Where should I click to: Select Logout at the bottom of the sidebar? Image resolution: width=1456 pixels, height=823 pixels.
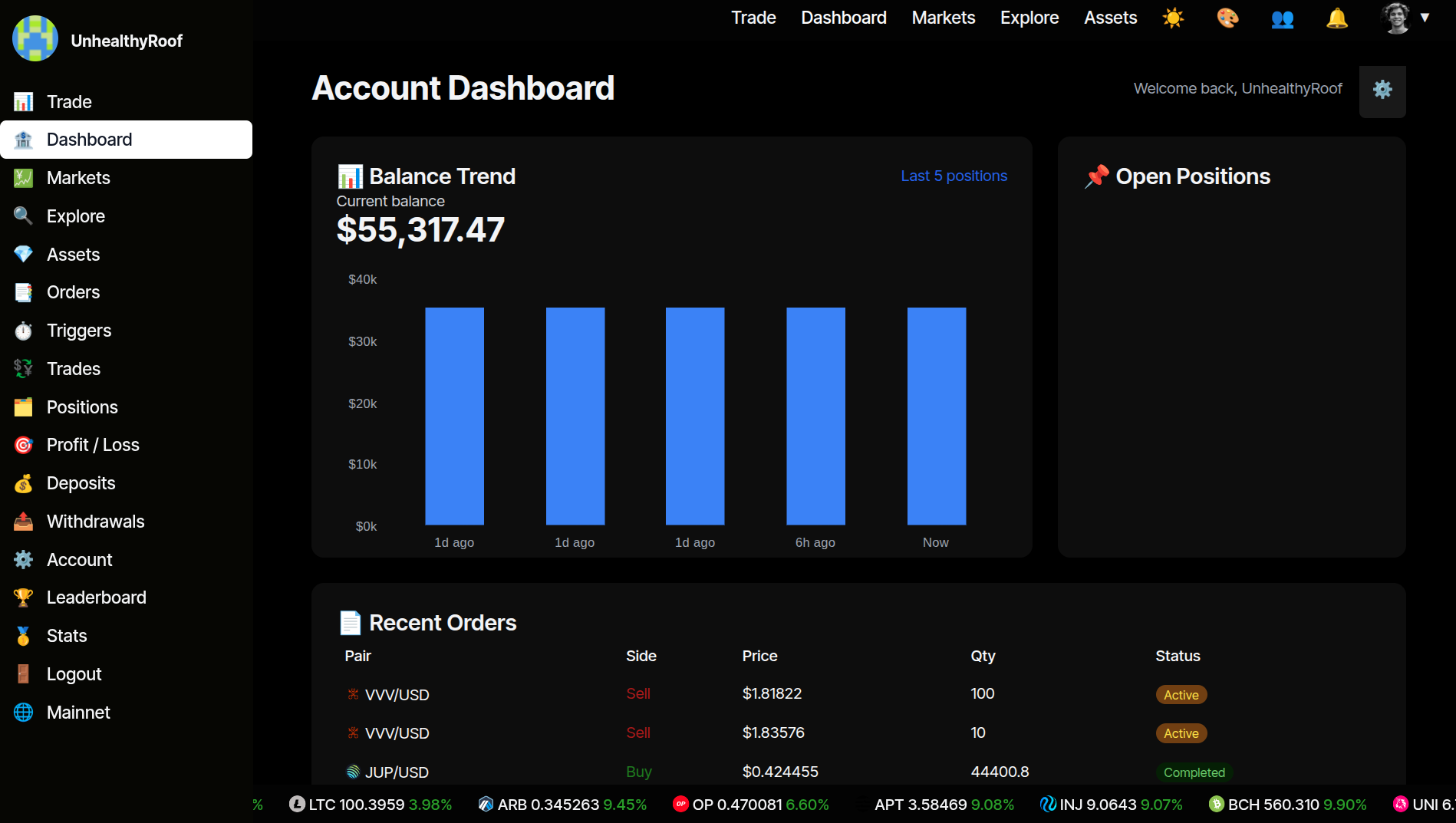tap(74, 673)
